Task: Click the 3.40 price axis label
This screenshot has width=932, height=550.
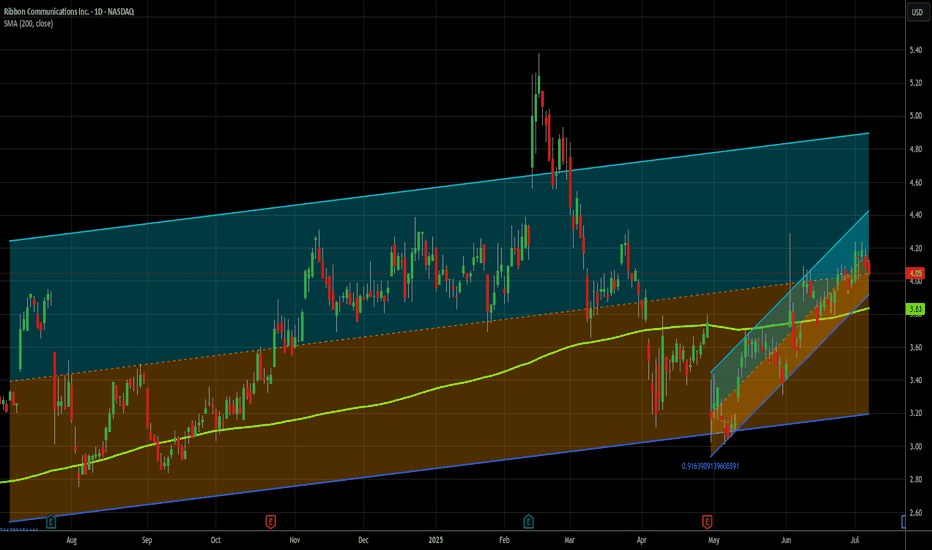Action: pos(915,380)
